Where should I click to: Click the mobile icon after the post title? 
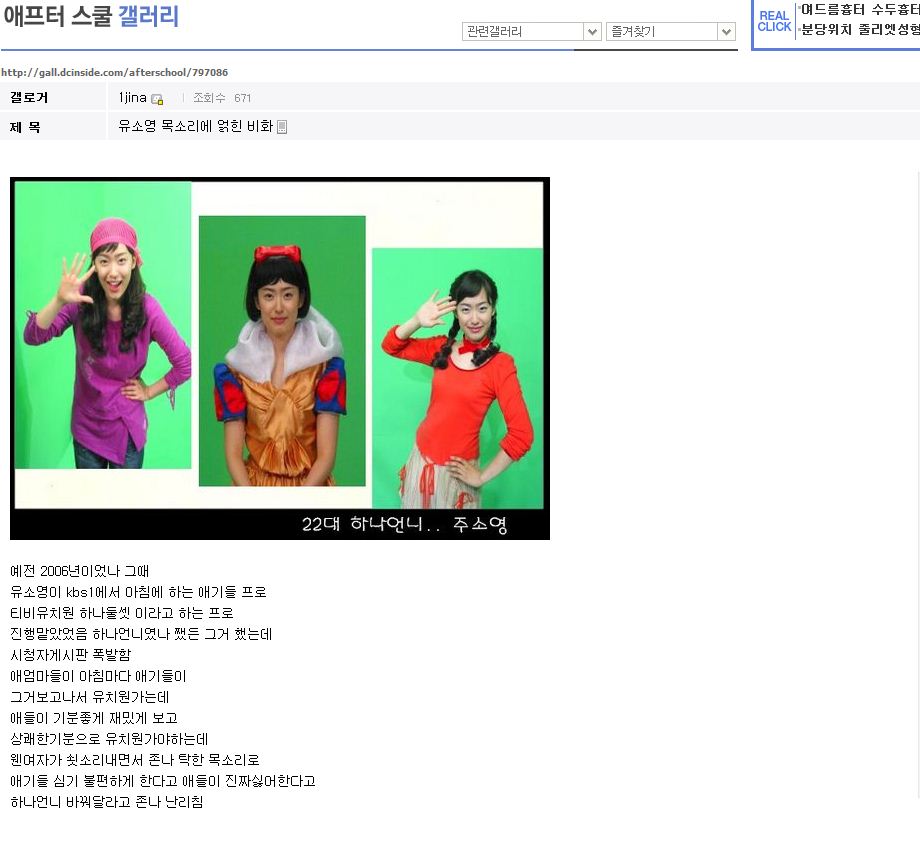282,127
